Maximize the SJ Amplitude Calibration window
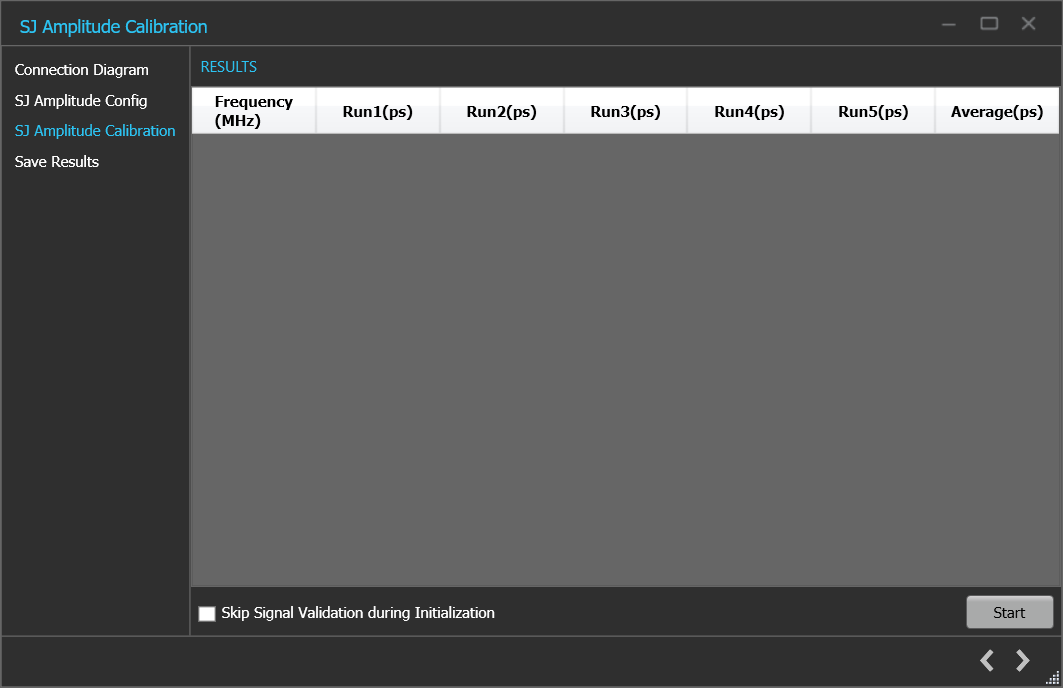Screen dimensions: 1063x688 point(989,23)
